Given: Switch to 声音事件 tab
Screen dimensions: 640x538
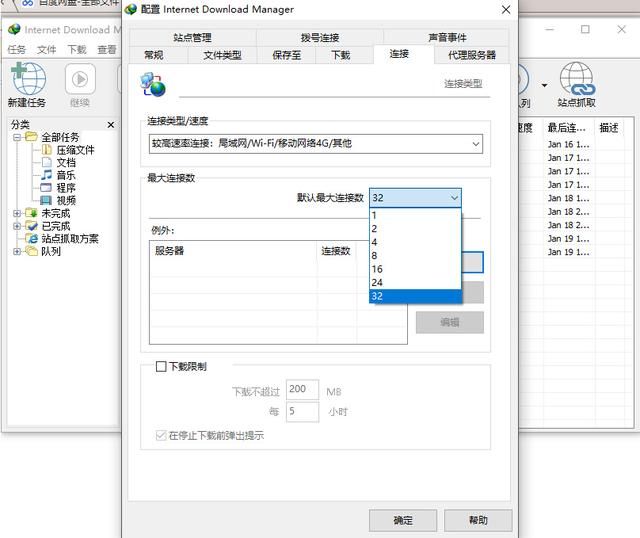Looking at the screenshot, I should tap(447, 38).
